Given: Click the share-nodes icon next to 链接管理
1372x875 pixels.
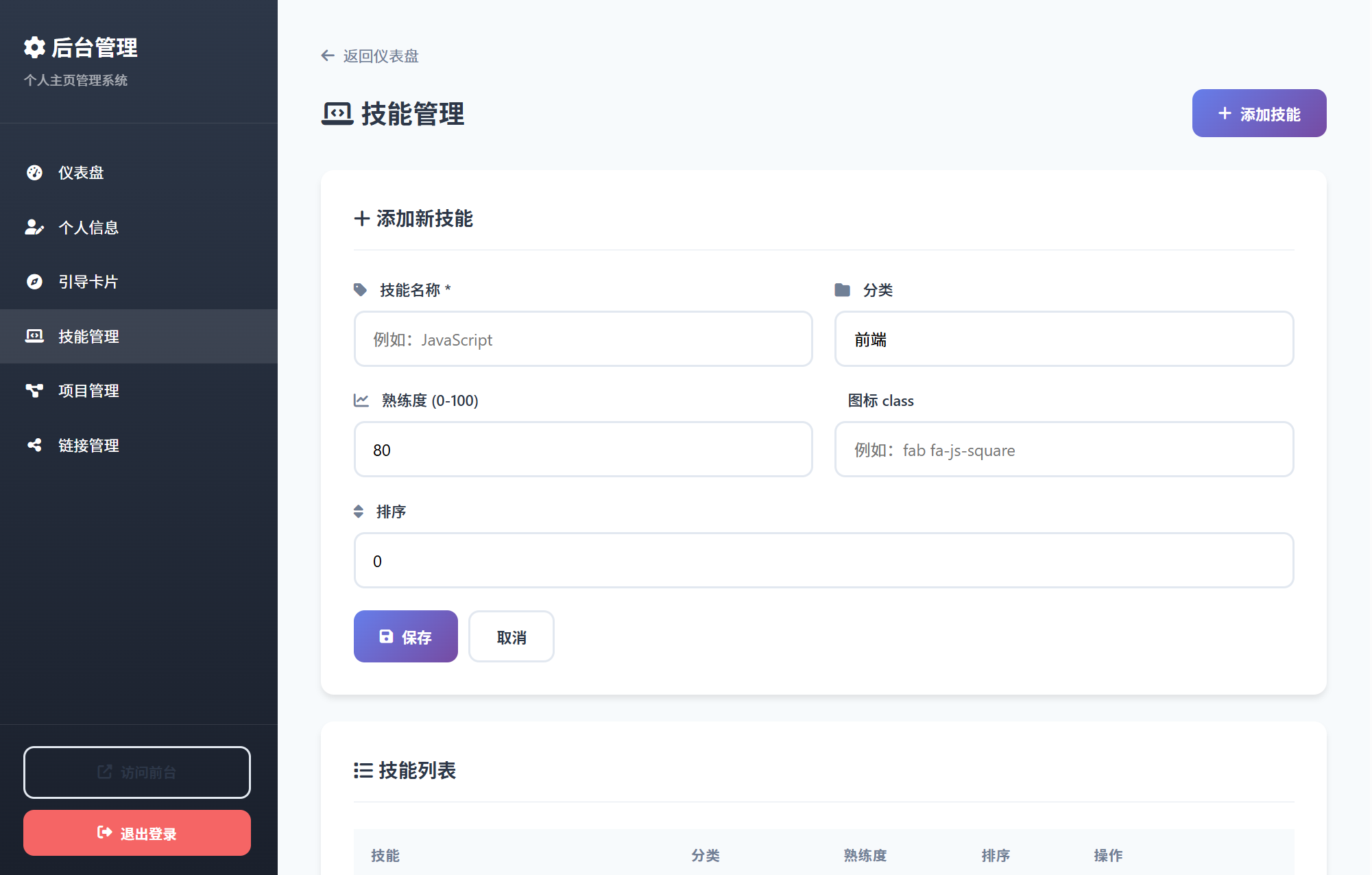Looking at the screenshot, I should point(34,445).
